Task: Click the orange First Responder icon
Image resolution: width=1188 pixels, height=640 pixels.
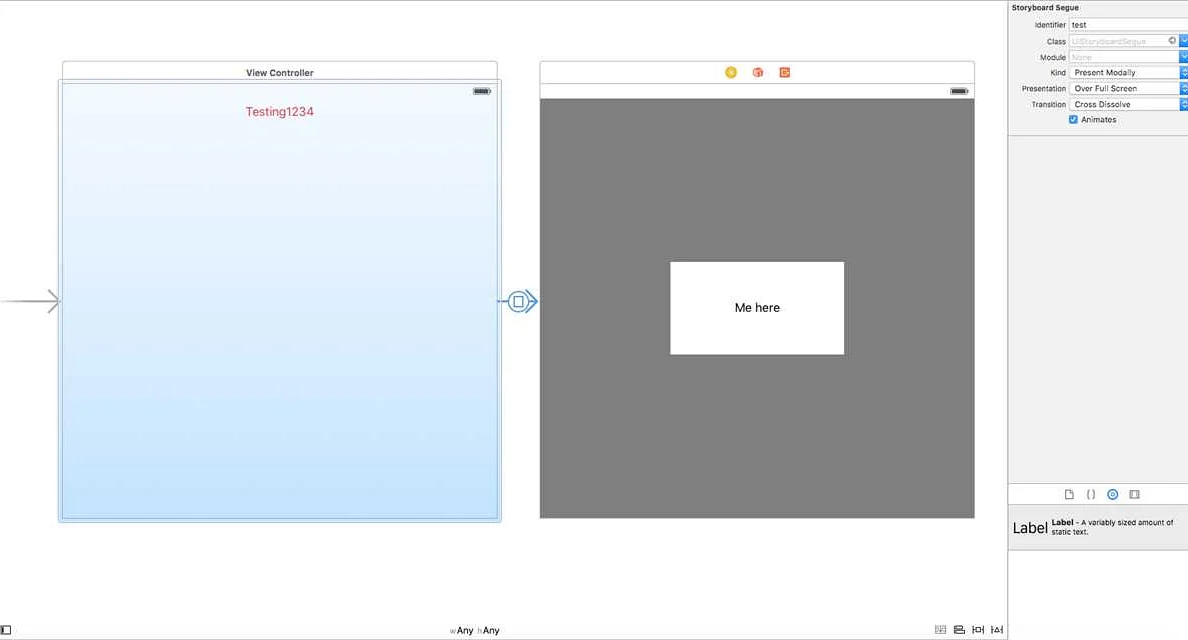Action: pyautogui.click(x=757, y=72)
